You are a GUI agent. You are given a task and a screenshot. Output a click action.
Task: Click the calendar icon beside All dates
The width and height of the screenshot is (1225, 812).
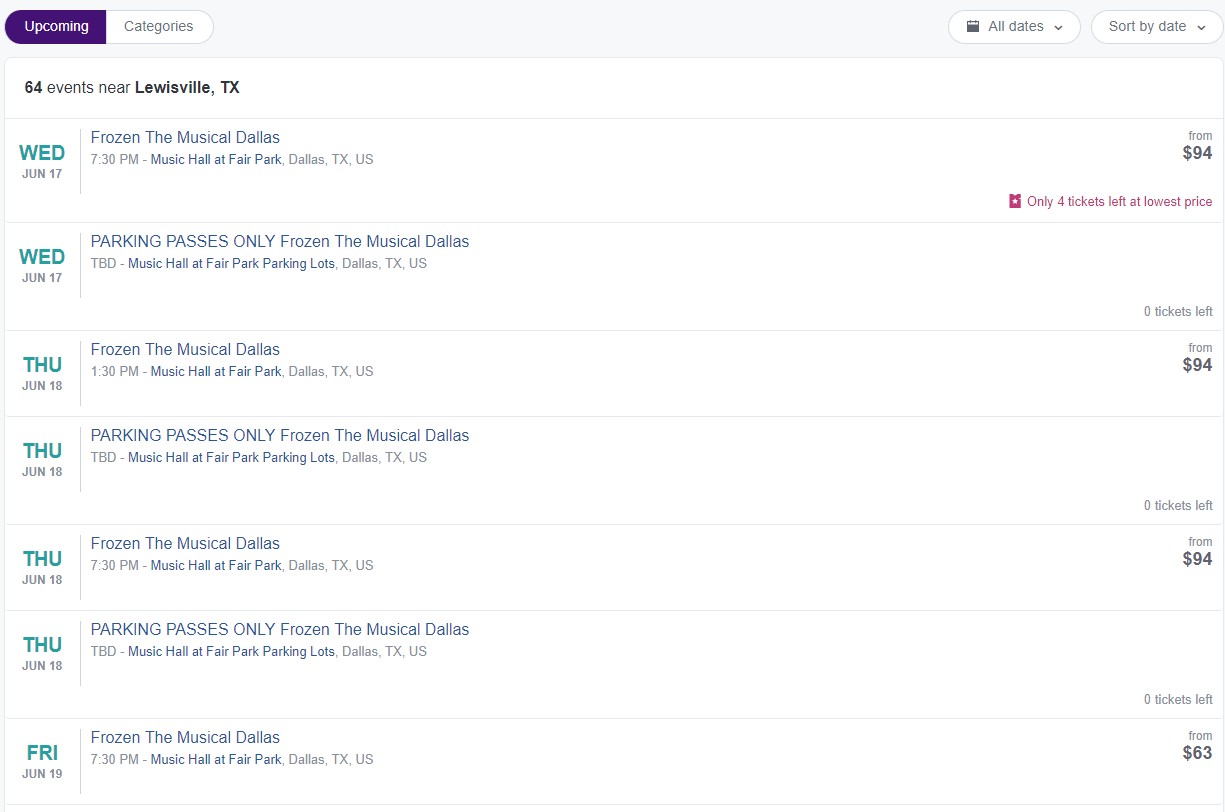[x=973, y=27]
